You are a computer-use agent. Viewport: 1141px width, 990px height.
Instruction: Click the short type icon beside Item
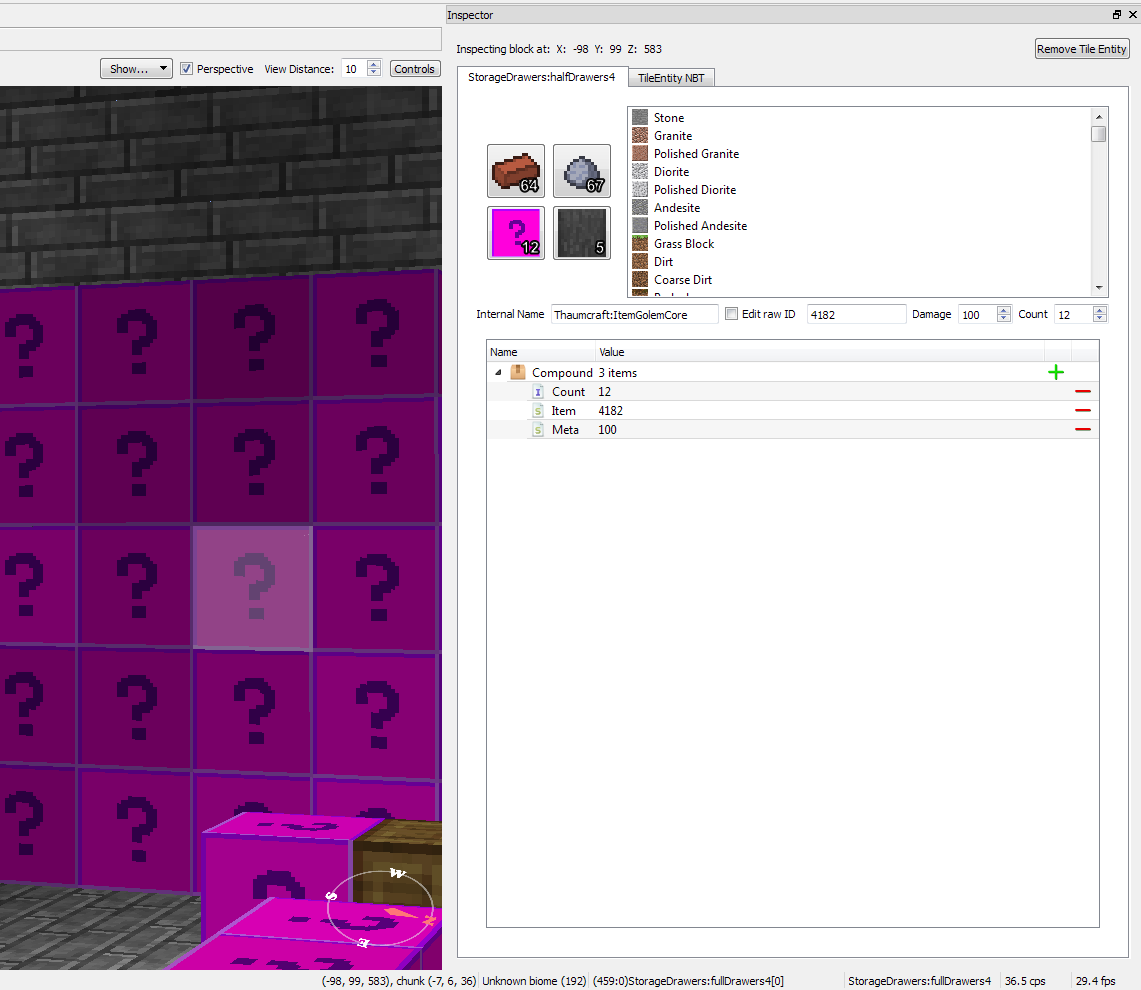tap(538, 411)
